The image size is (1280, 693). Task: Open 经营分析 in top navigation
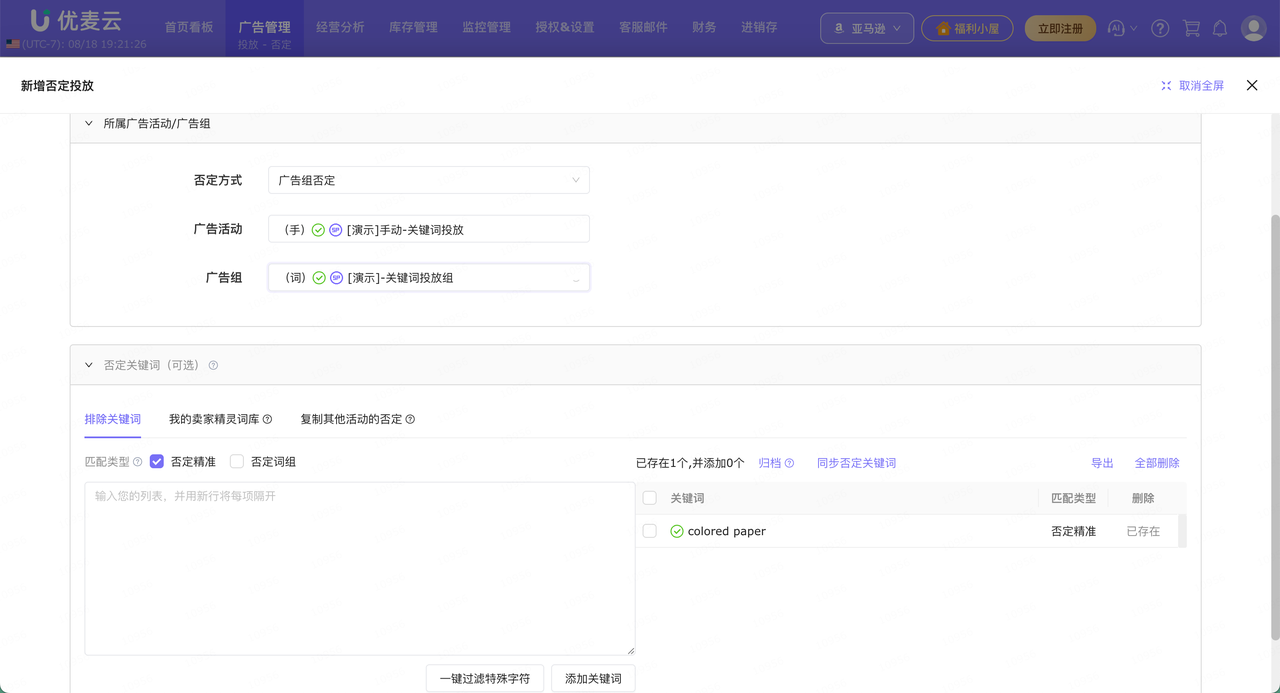(x=340, y=27)
